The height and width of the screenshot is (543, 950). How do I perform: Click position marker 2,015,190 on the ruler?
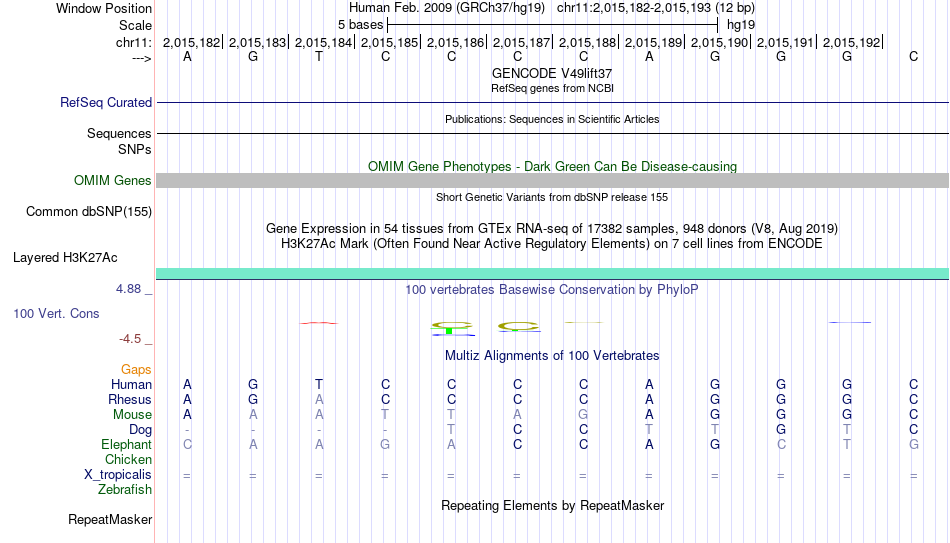[719, 42]
